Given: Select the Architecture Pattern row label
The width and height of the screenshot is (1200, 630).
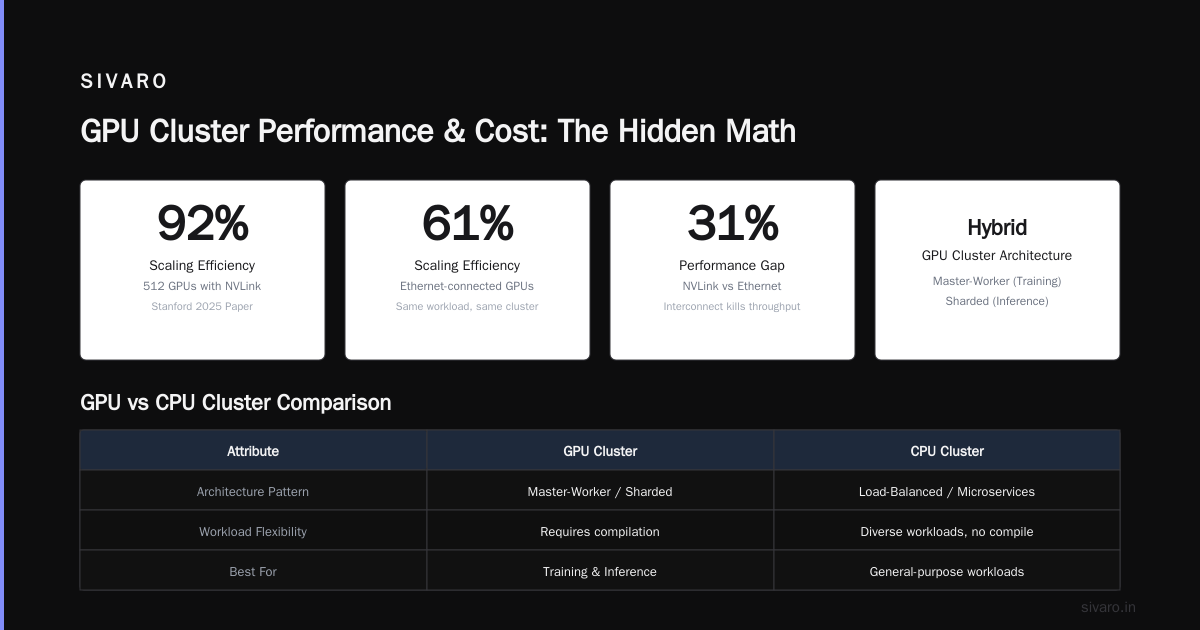Looking at the screenshot, I should tap(253, 492).
